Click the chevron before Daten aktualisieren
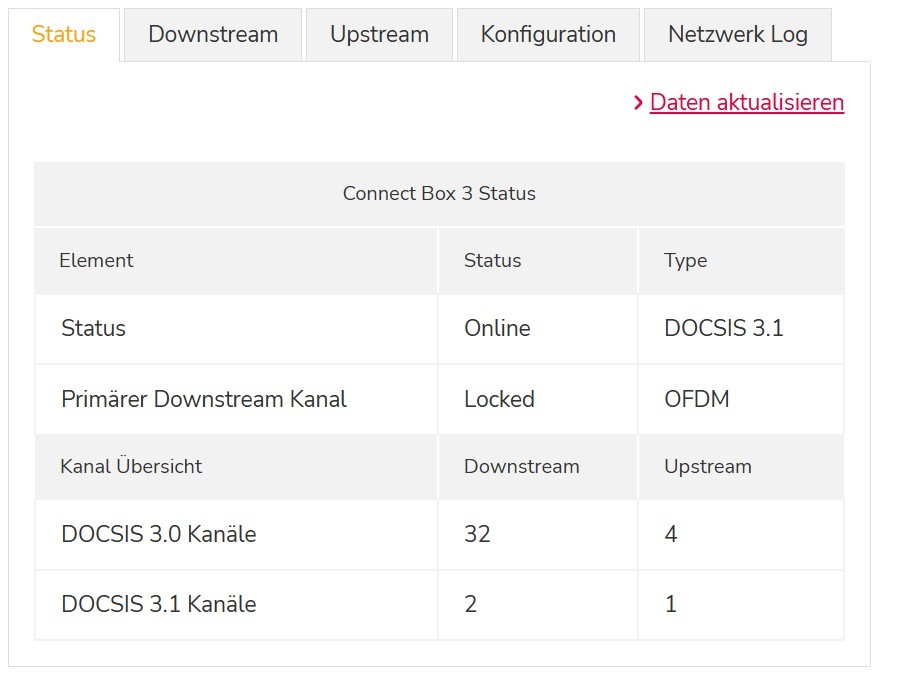Screen dimensions: 905x687 (638, 102)
